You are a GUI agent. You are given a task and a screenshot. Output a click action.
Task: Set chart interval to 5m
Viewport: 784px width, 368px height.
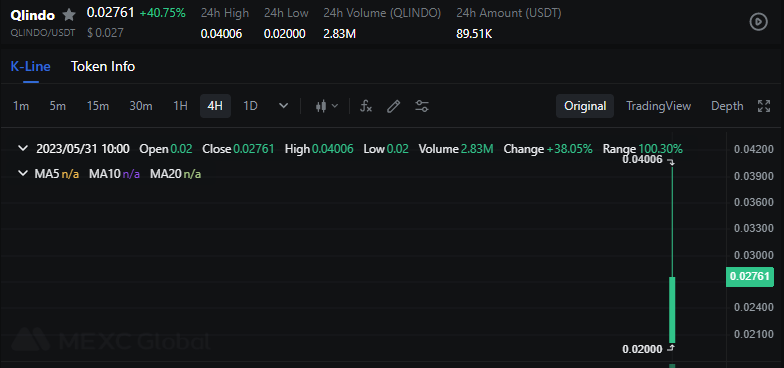(58, 106)
